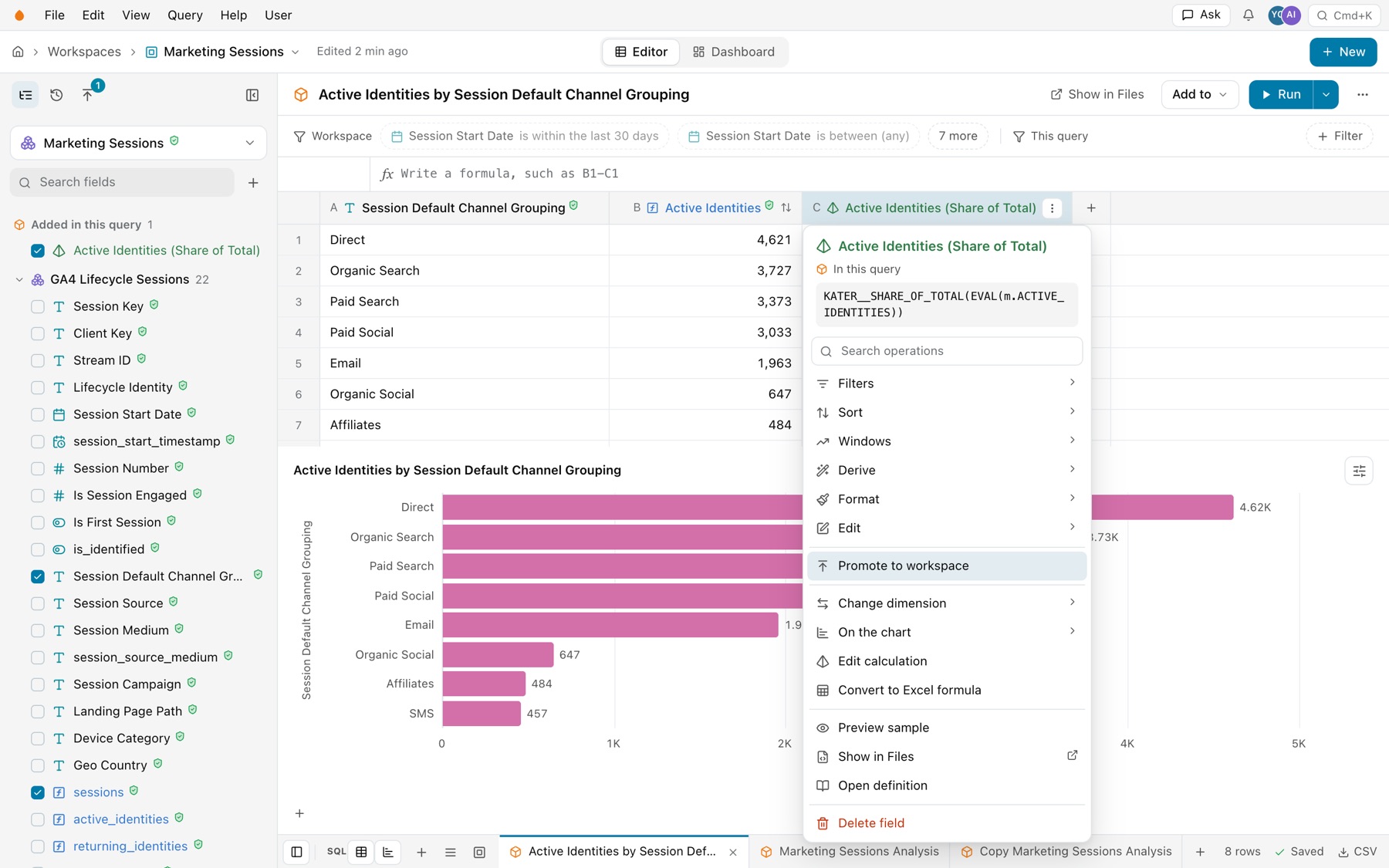
Task: Toggle the SQL view icon
Action: point(336,852)
